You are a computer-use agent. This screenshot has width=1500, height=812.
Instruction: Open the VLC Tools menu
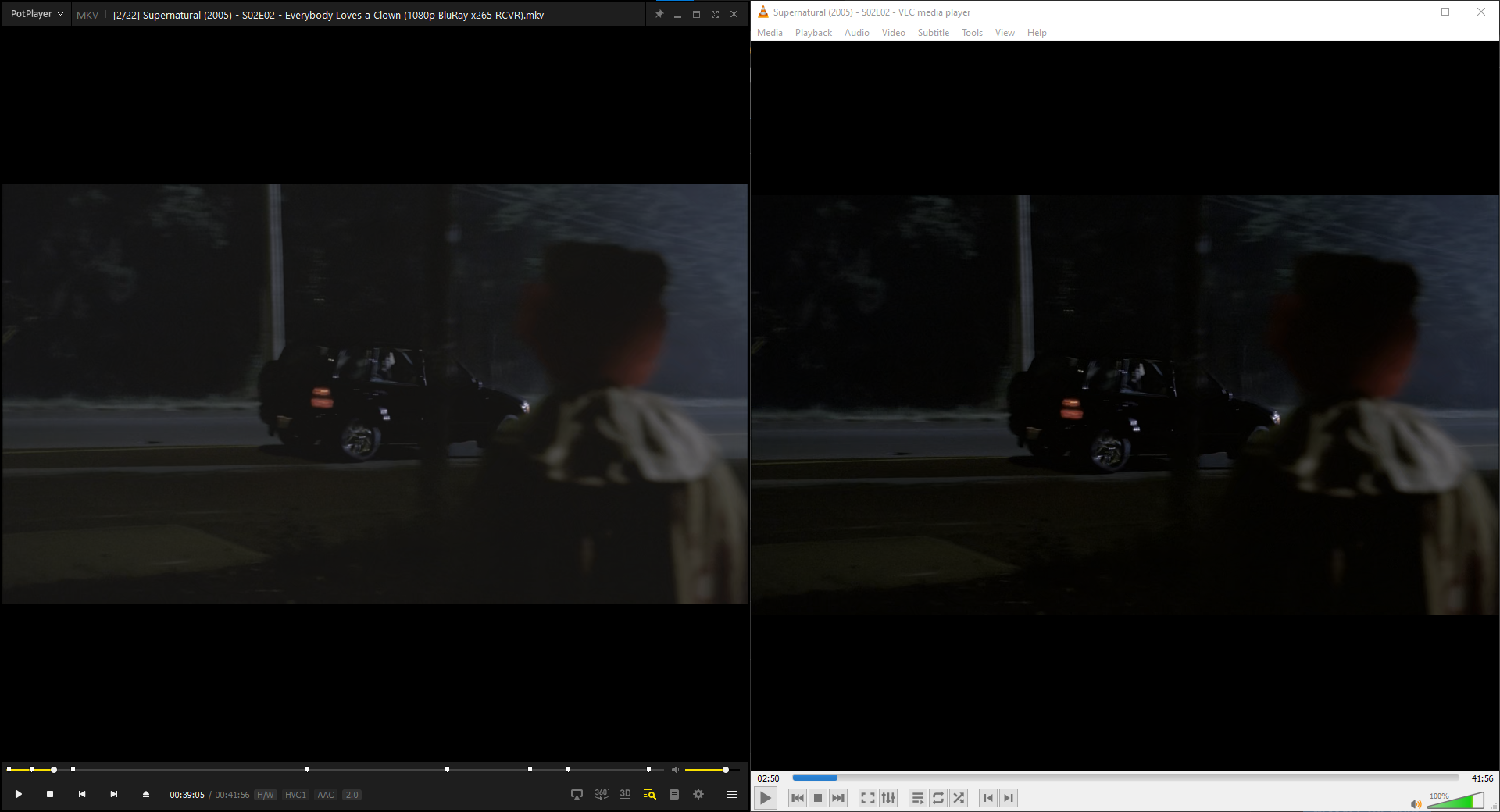click(x=972, y=33)
